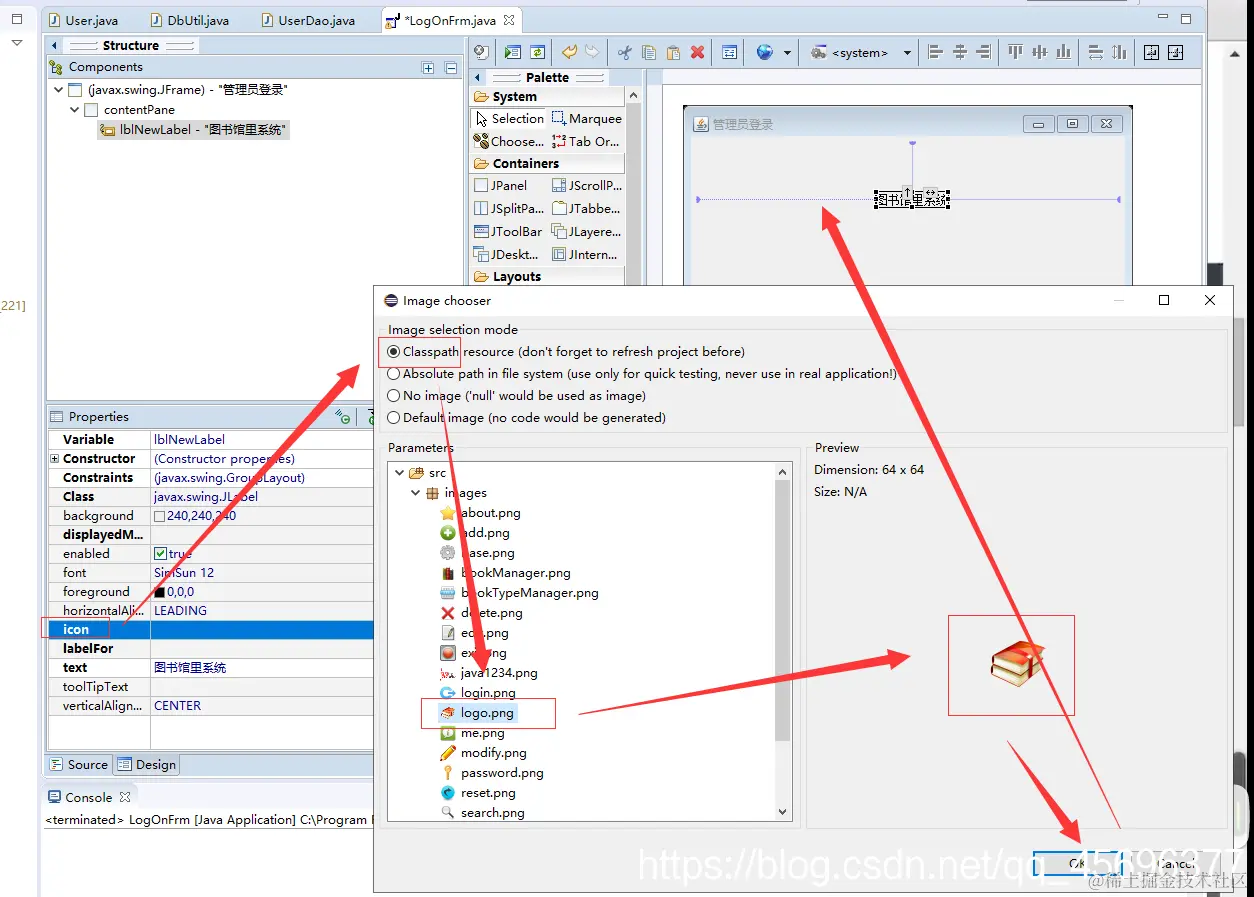The height and width of the screenshot is (897, 1254).
Task: Select the Tab Order tool in Palette
Action: (x=586, y=141)
